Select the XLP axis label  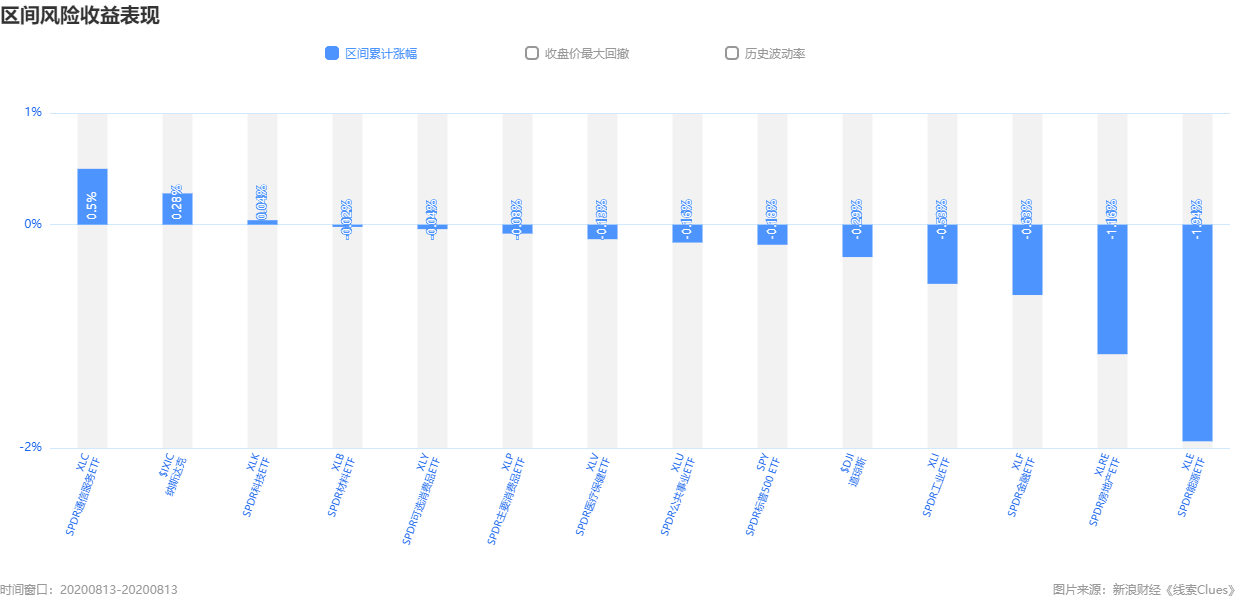pos(505,499)
